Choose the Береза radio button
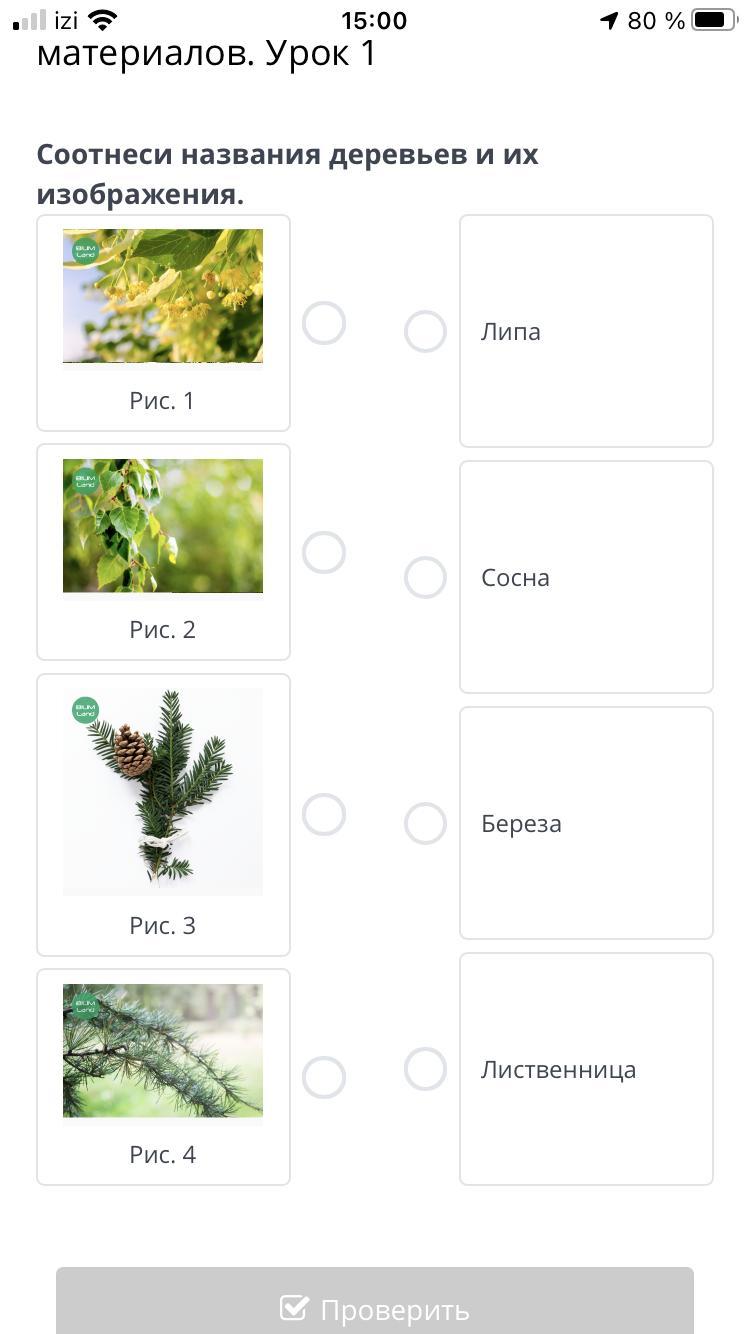 pos(425,823)
